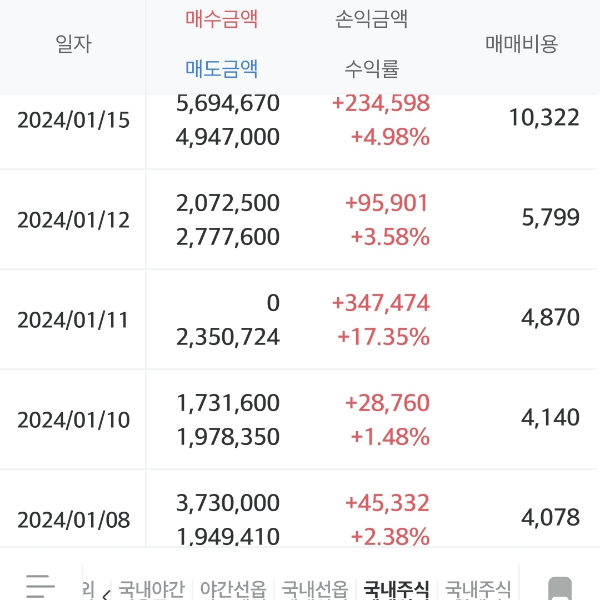Select the bold 국내주식 tab
The image size is (600, 600).
click(x=397, y=589)
